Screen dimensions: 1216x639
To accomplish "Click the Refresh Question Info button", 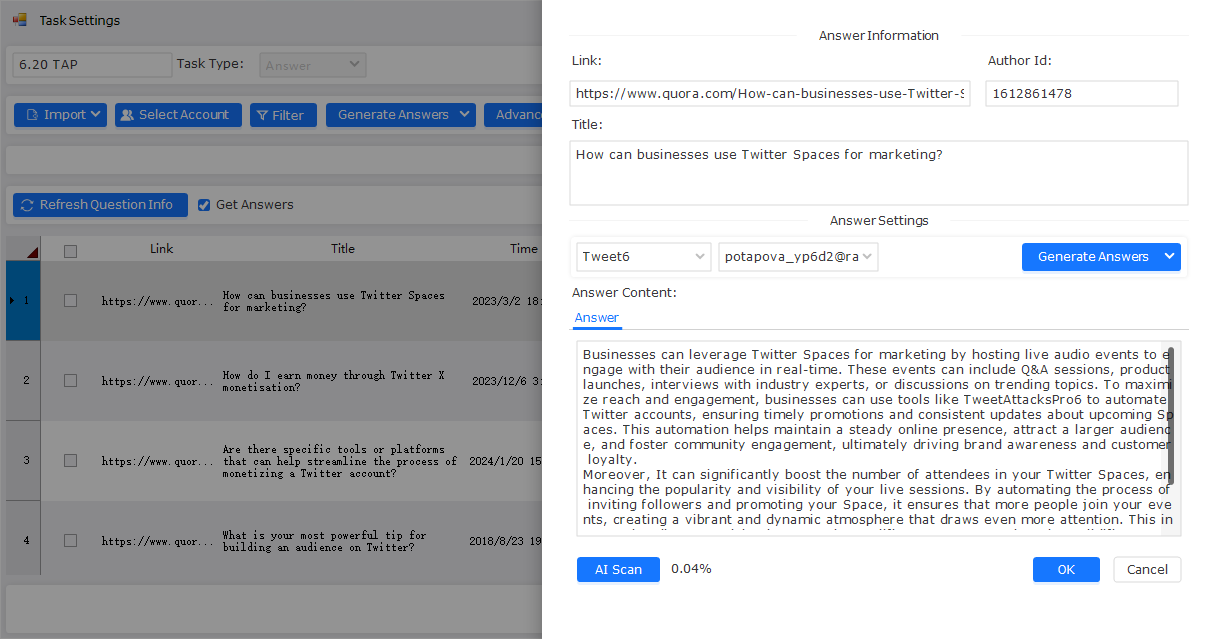I will 100,205.
